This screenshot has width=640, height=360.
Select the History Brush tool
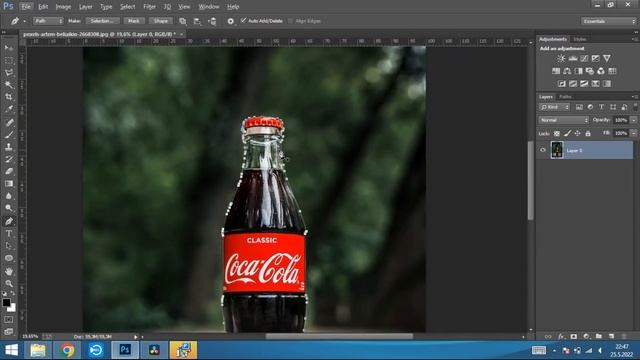click(9, 159)
